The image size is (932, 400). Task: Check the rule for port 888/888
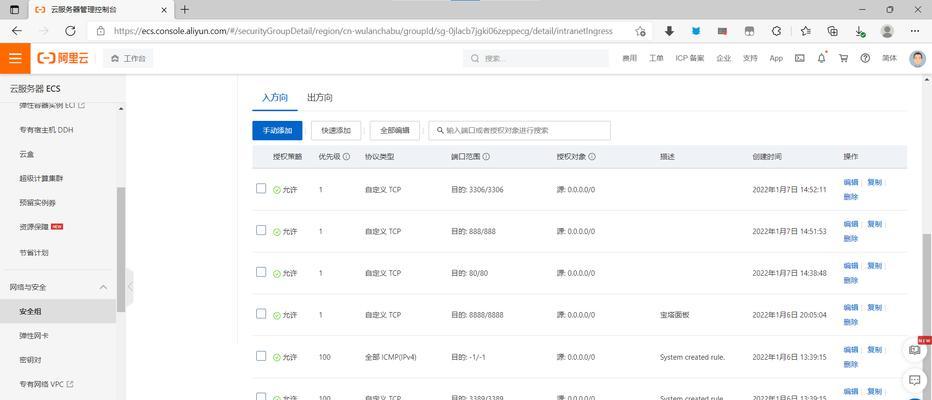[261, 230]
